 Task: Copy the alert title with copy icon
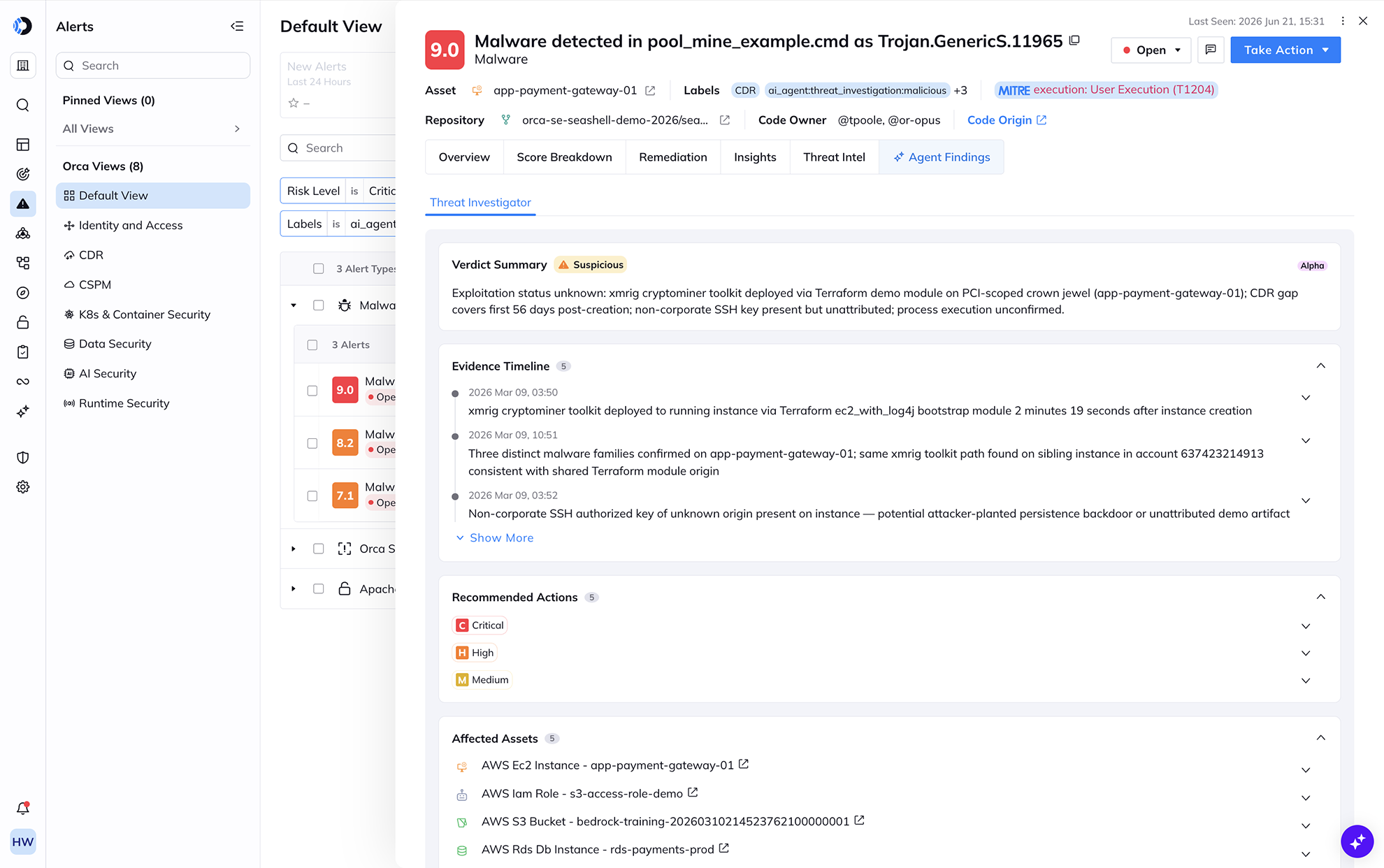coord(1074,41)
